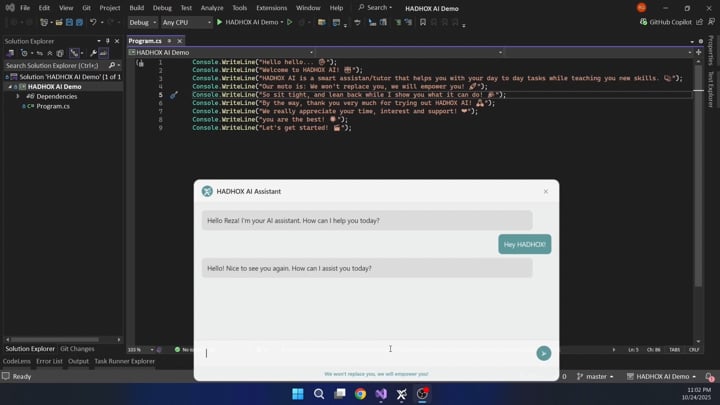The height and width of the screenshot is (405, 720).
Task: Pin the Program.cs tab
Action: [169, 41]
